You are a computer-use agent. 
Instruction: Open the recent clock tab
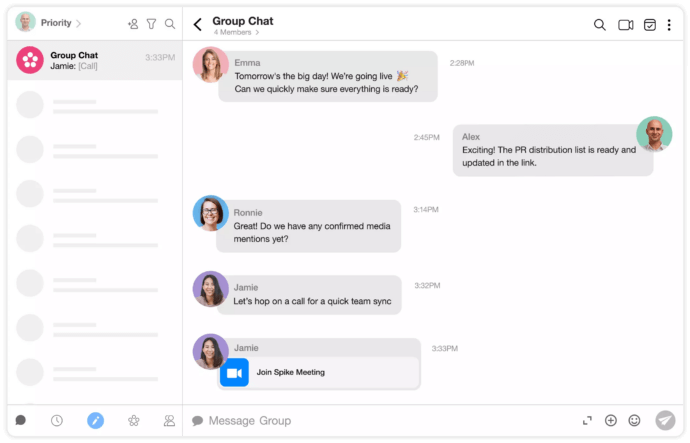click(x=57, y=421)
